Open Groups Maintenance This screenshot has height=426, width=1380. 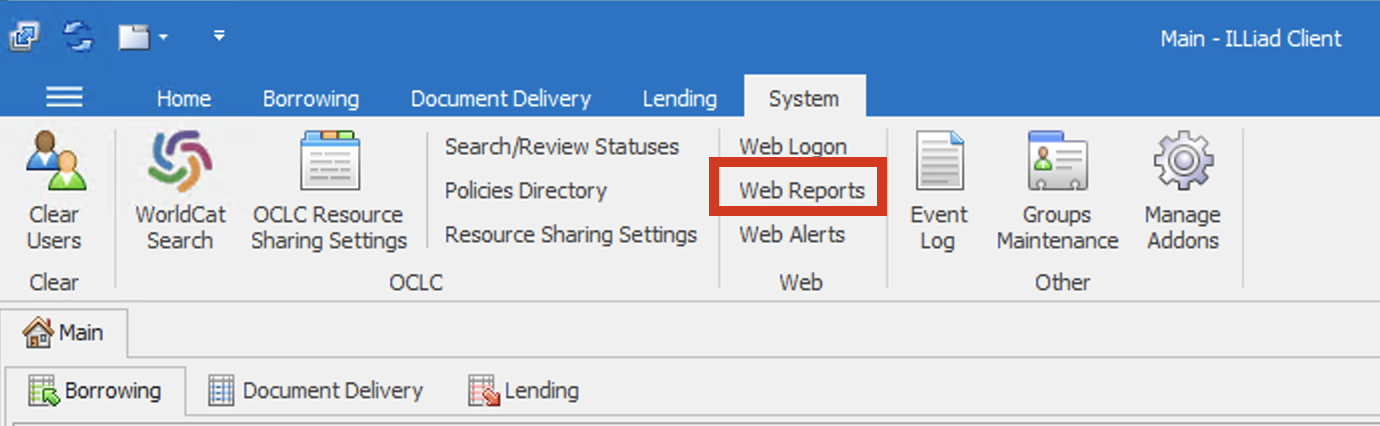[1057, 164]
